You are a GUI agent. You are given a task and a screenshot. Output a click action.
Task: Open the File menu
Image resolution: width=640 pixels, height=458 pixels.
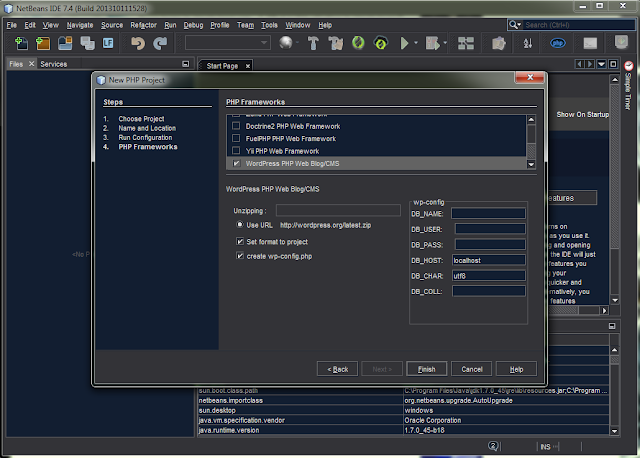click(x=11, y=25)
